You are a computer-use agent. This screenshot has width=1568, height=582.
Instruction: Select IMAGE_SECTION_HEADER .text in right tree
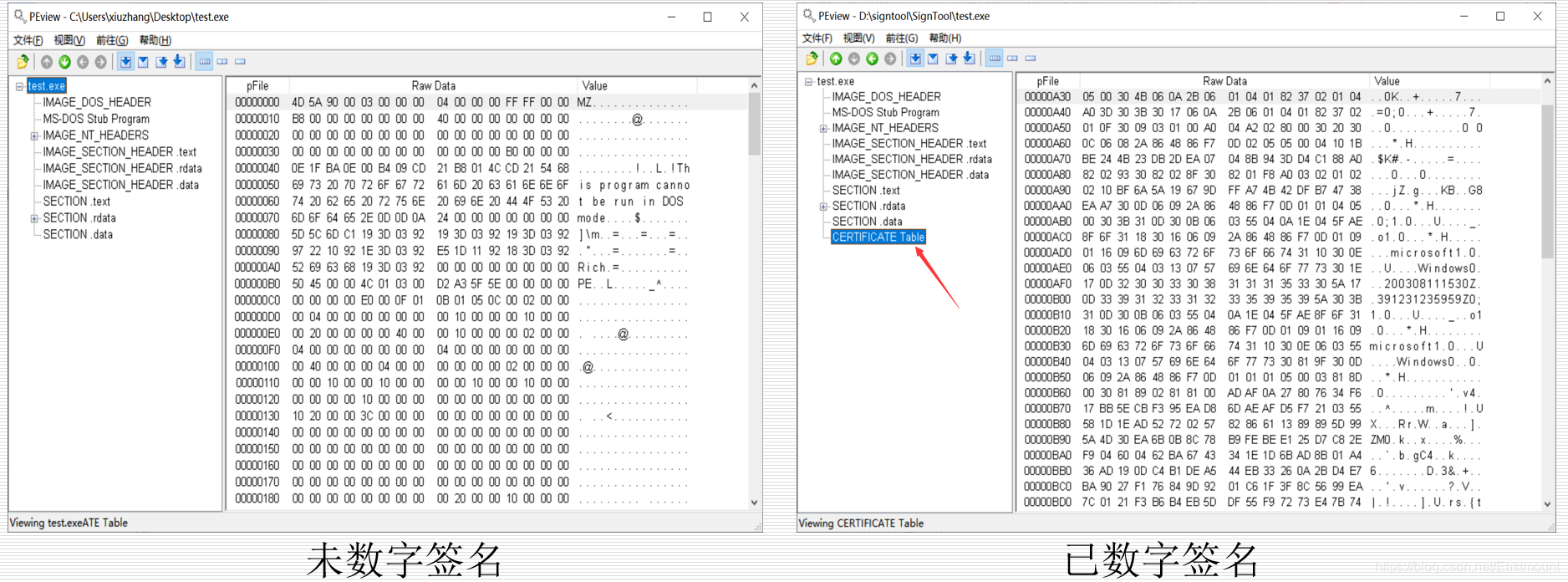[909, 144]
